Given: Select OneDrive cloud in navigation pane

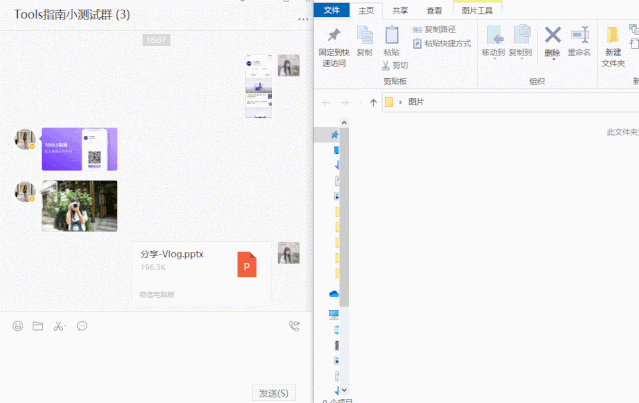Looking at the screenshot, I should [x=334, y=294].
